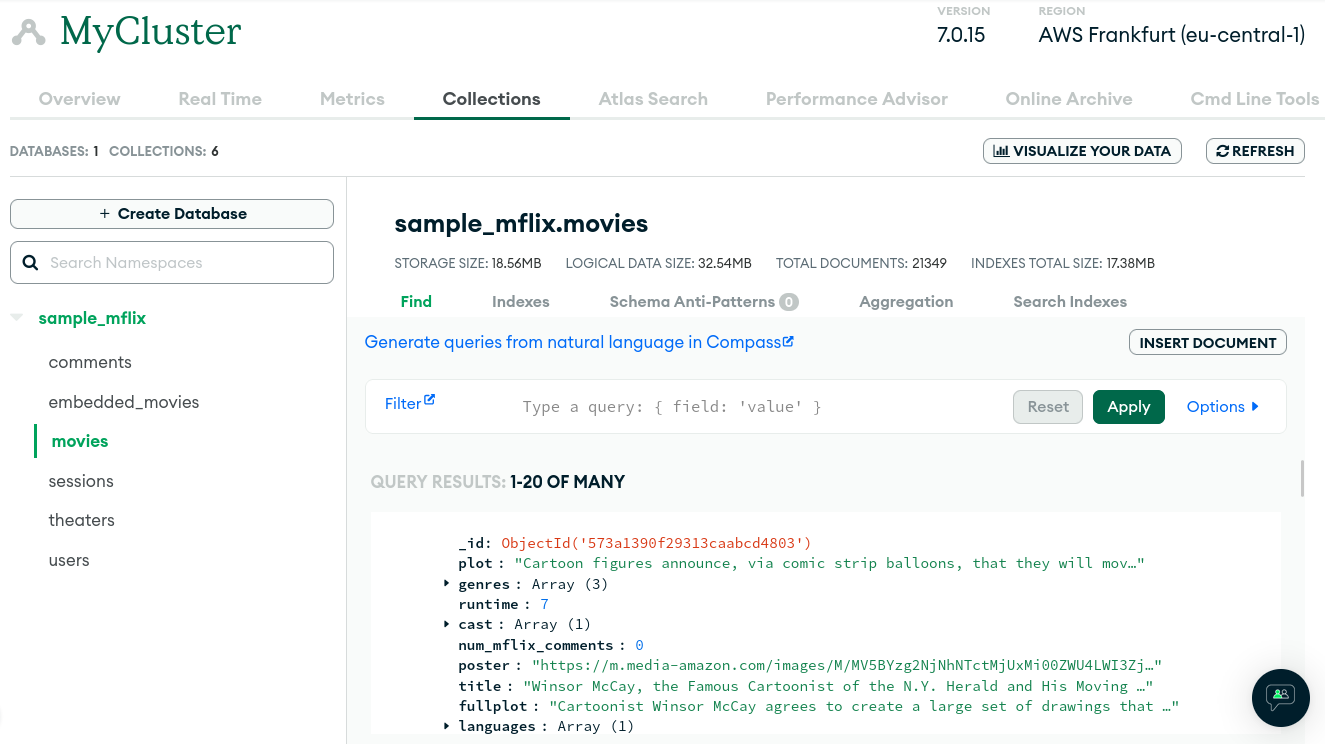Screen dimensions: 1325x744
Task: Select the theaters collection
Action: tap(82, 520)
